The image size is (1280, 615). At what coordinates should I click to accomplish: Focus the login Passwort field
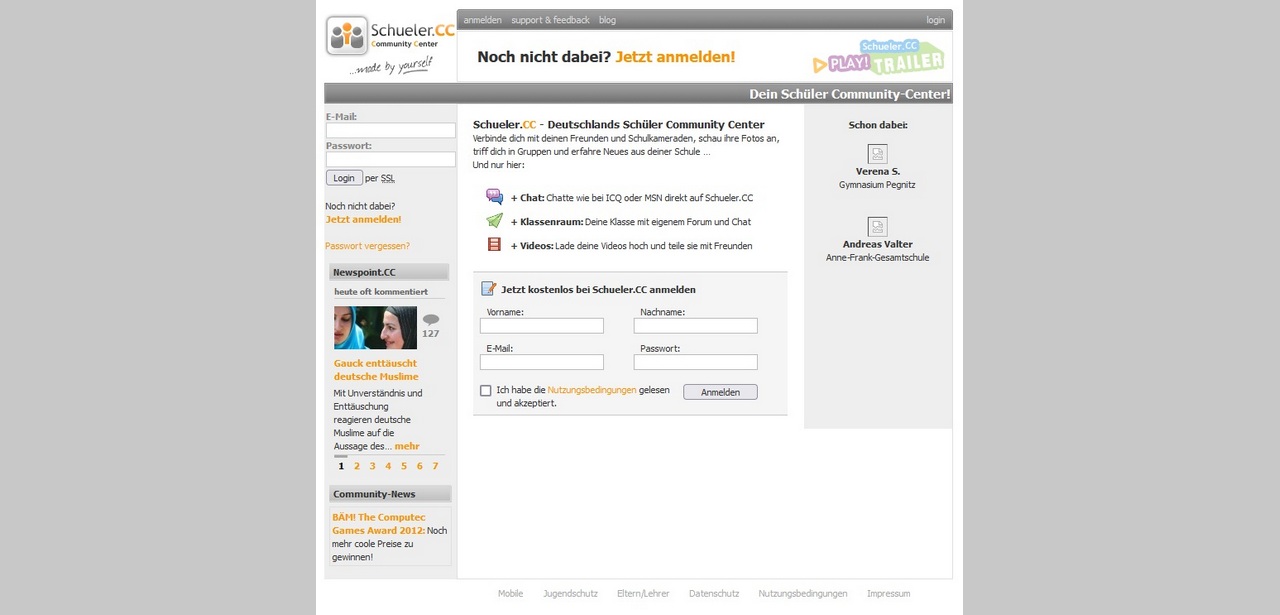[391, 160]
